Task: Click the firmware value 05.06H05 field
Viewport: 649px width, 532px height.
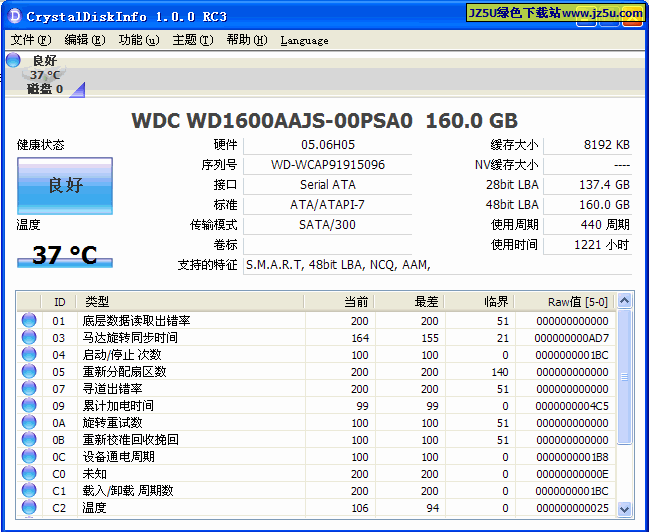Action: [x=328, y=145]
